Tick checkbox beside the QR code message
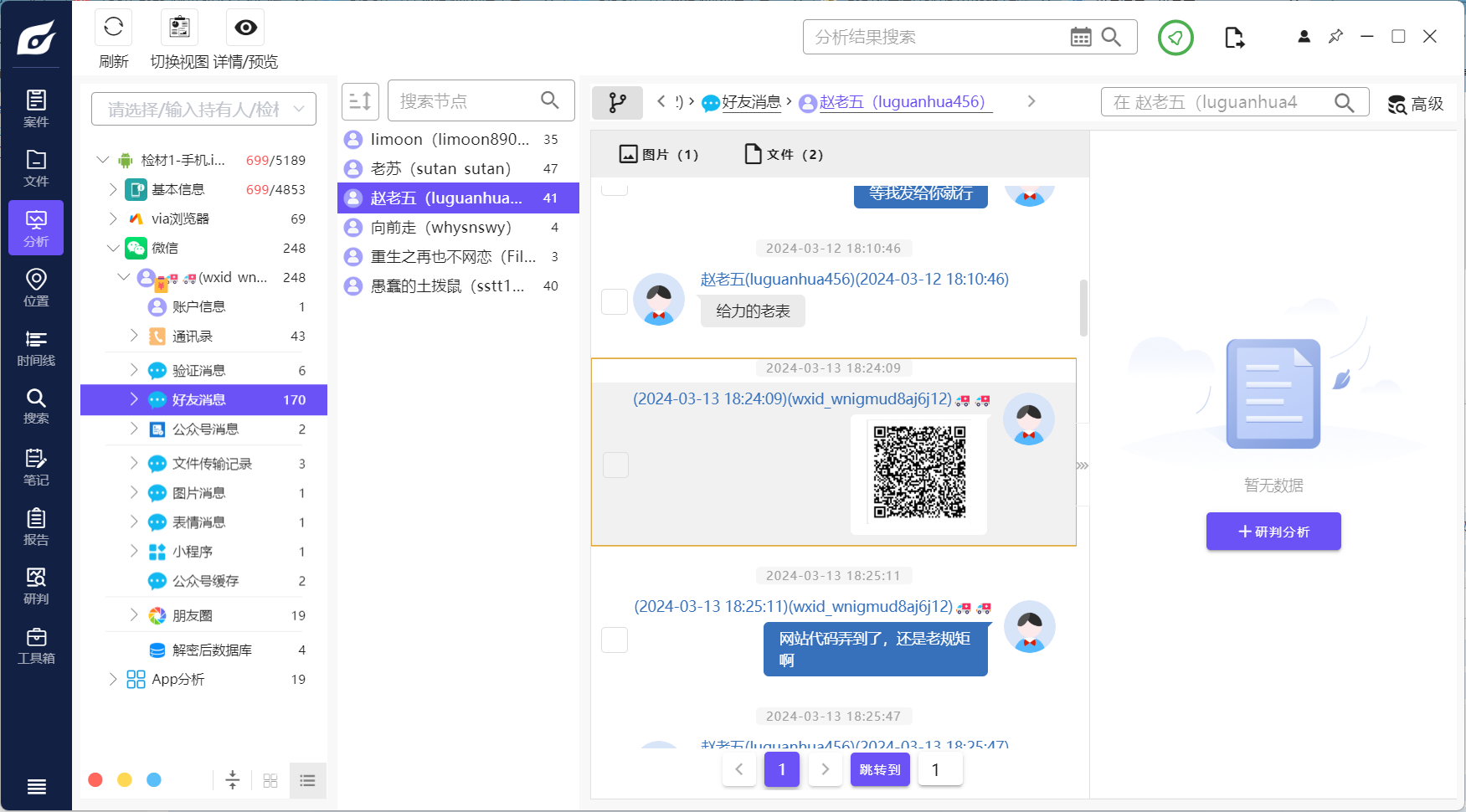 click(x=615, y=465)
